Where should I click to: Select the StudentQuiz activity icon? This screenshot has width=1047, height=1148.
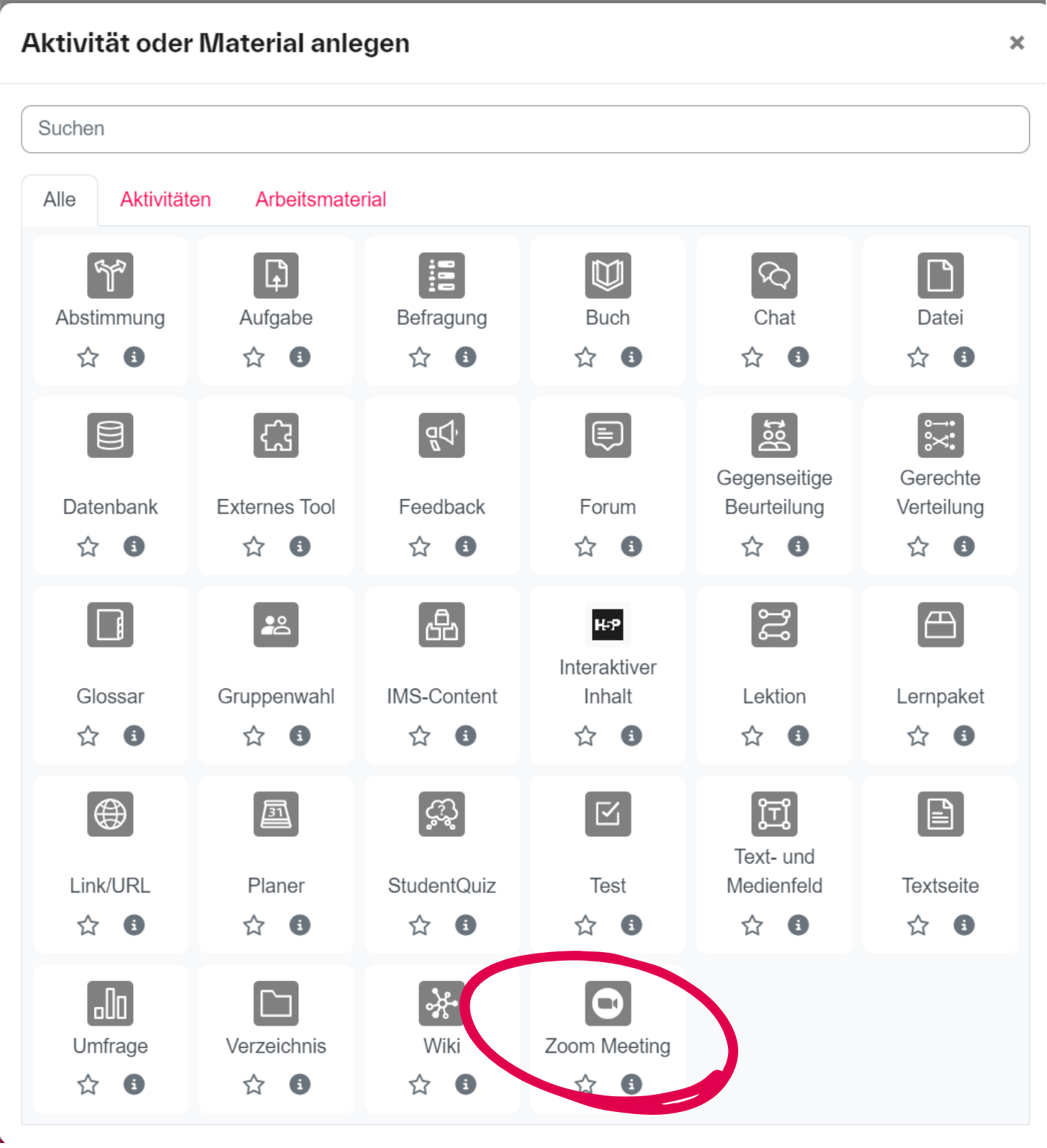click(441, 814)
